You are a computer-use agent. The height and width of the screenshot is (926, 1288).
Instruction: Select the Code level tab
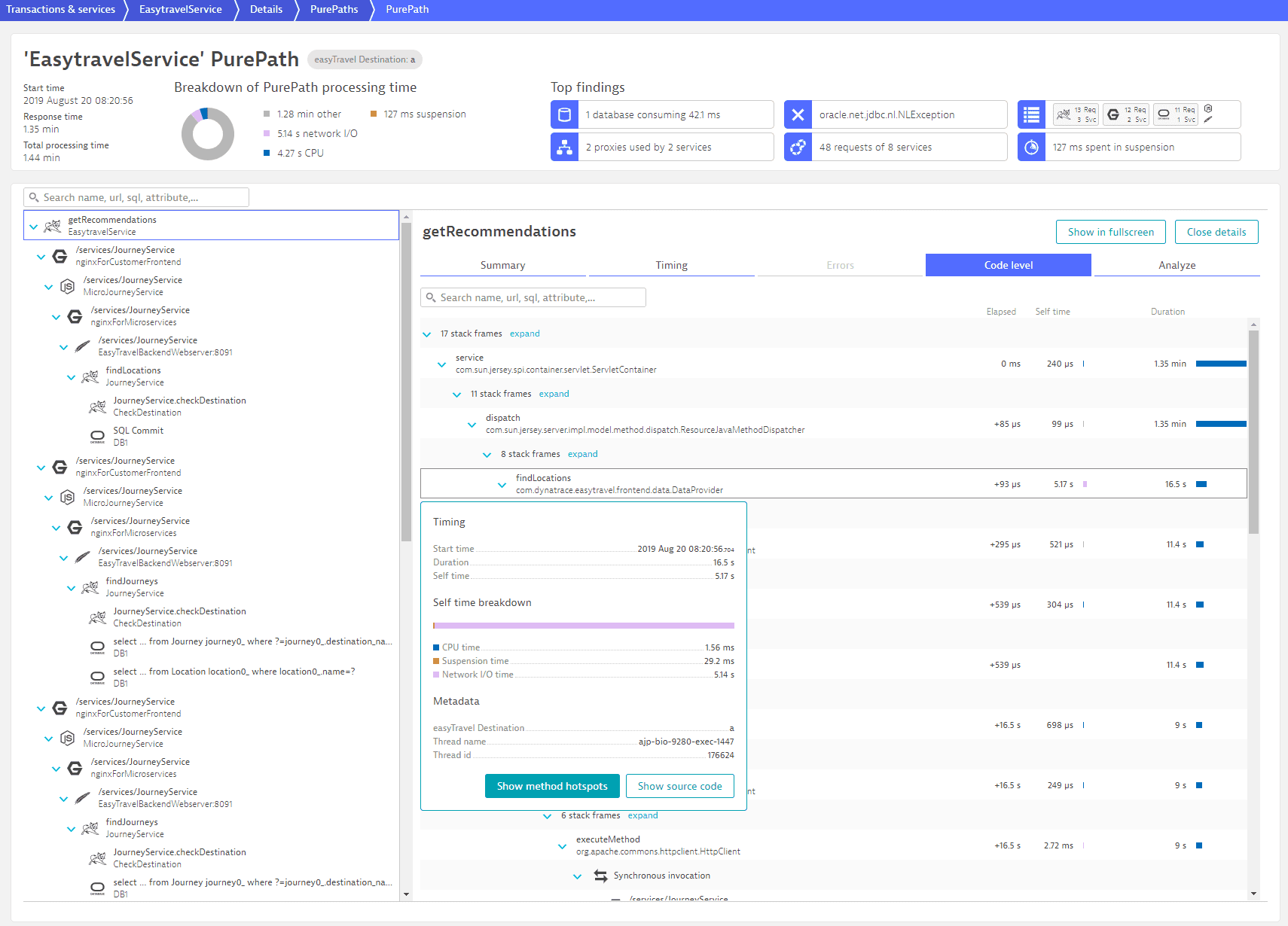(x=1009, y=265)
